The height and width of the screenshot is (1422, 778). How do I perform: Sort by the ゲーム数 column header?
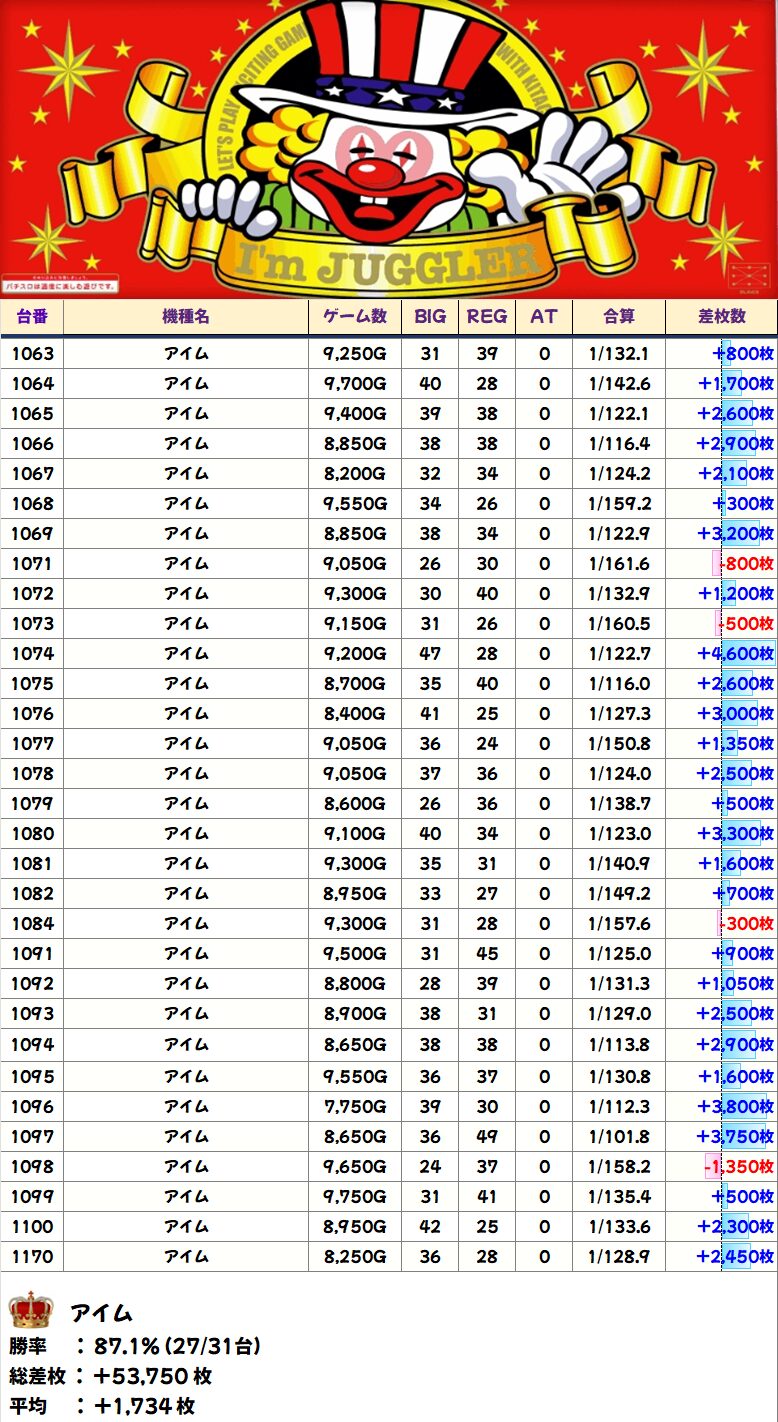click(x=355, y=317)
